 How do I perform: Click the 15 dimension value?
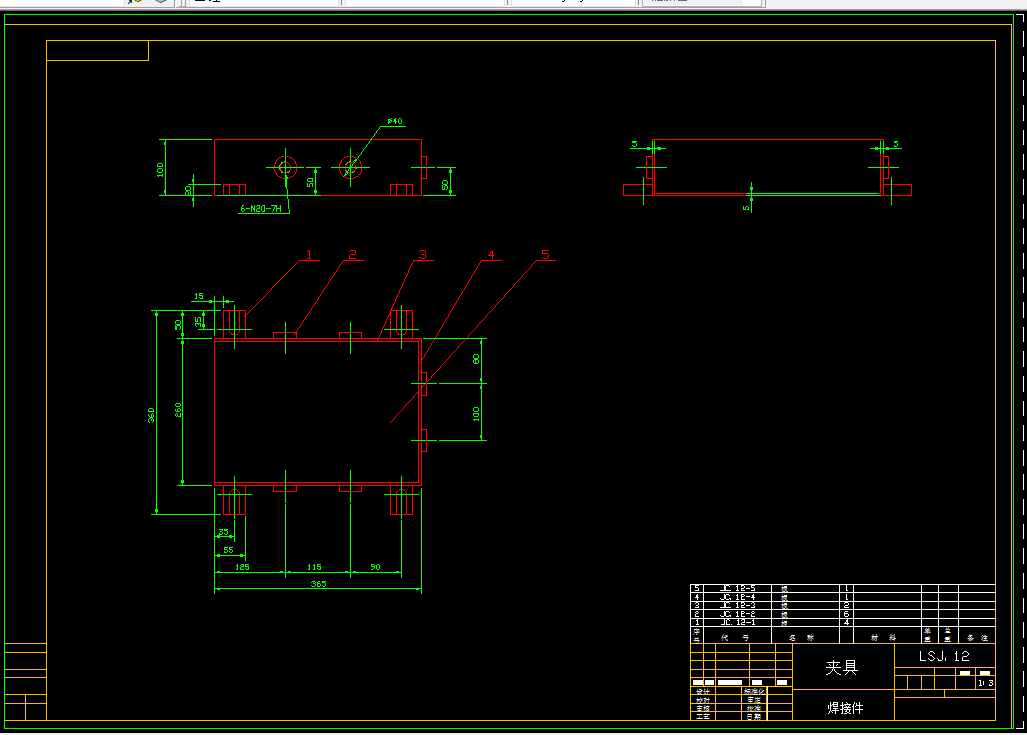[x=198, y=296]
